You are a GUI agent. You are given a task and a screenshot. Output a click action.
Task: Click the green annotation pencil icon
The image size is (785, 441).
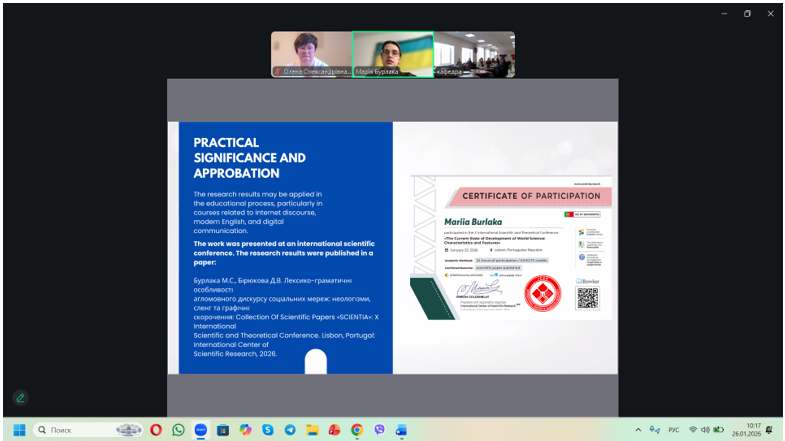tap(20, 398)
